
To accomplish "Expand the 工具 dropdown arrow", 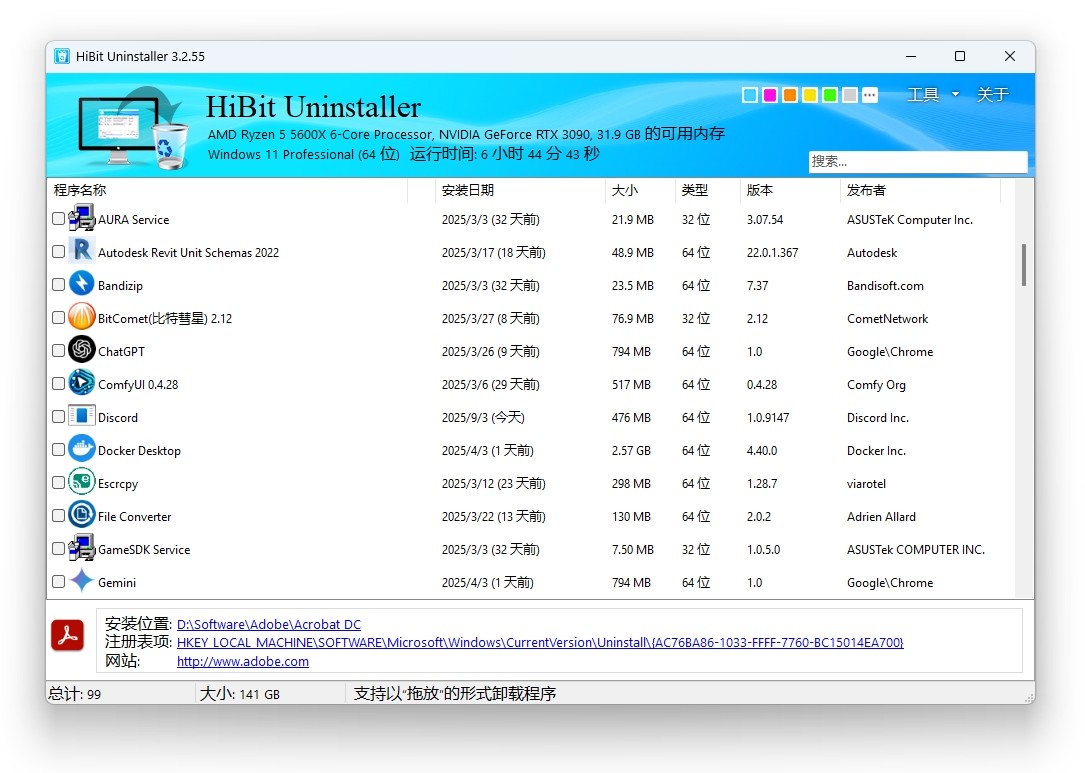I will [x=956, y=94].
